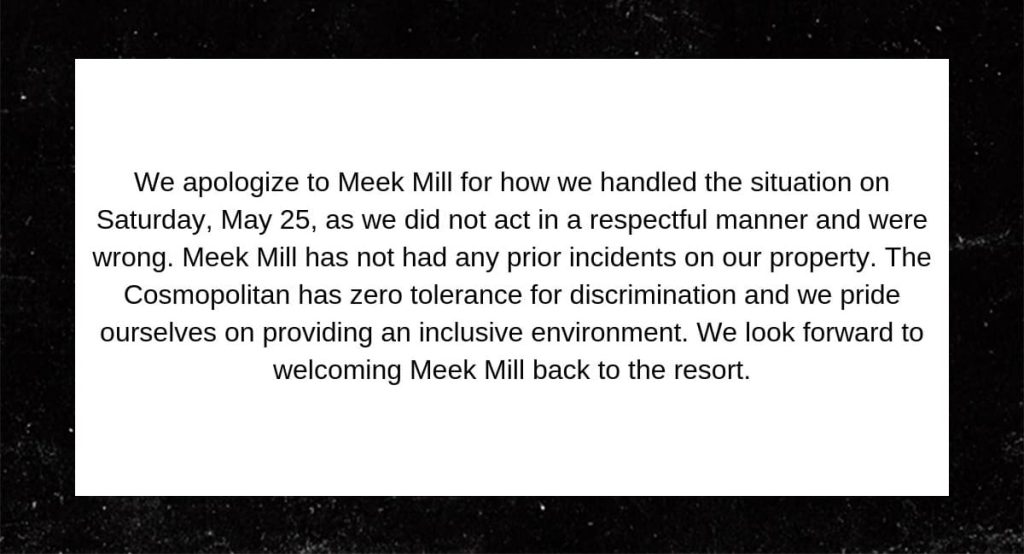
Task: Click the word "welcoming" in the last line
Action: pos(337,371)
